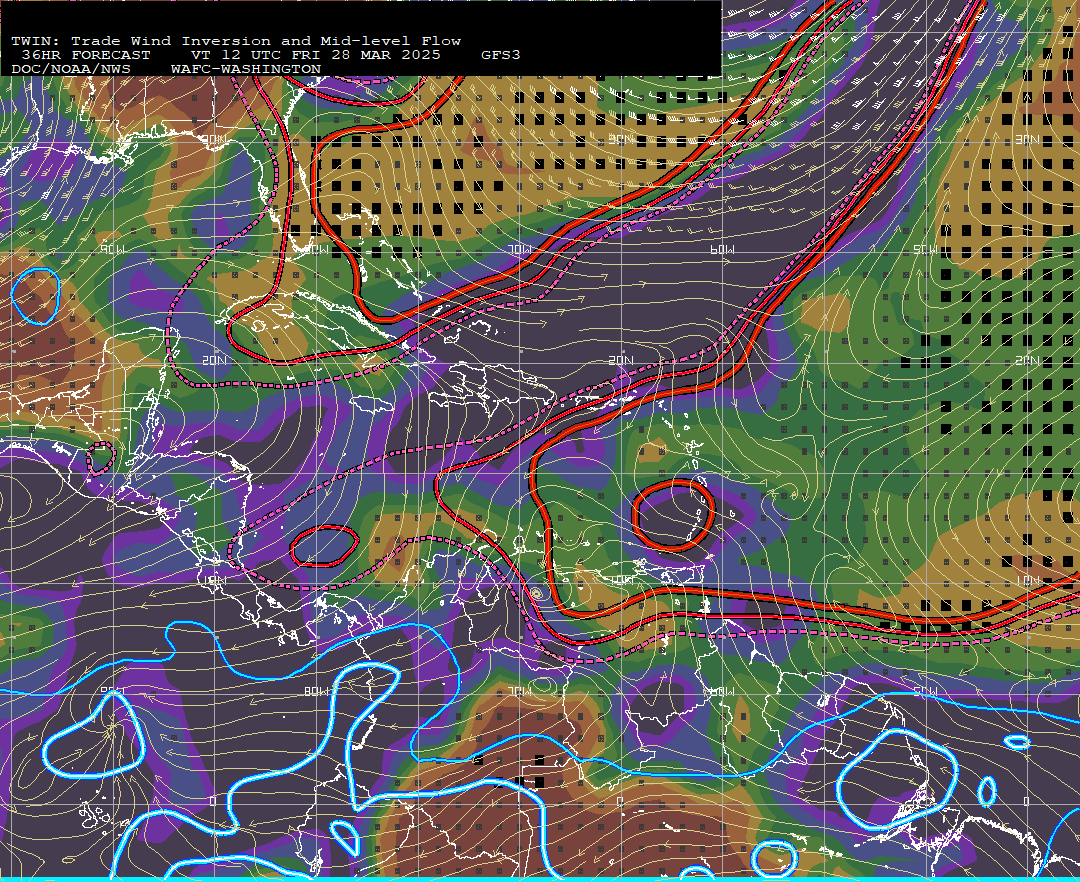Select the "GFS3" model label
The width and height of the screenshot is (1080, 882).
[x=501, y=55]
